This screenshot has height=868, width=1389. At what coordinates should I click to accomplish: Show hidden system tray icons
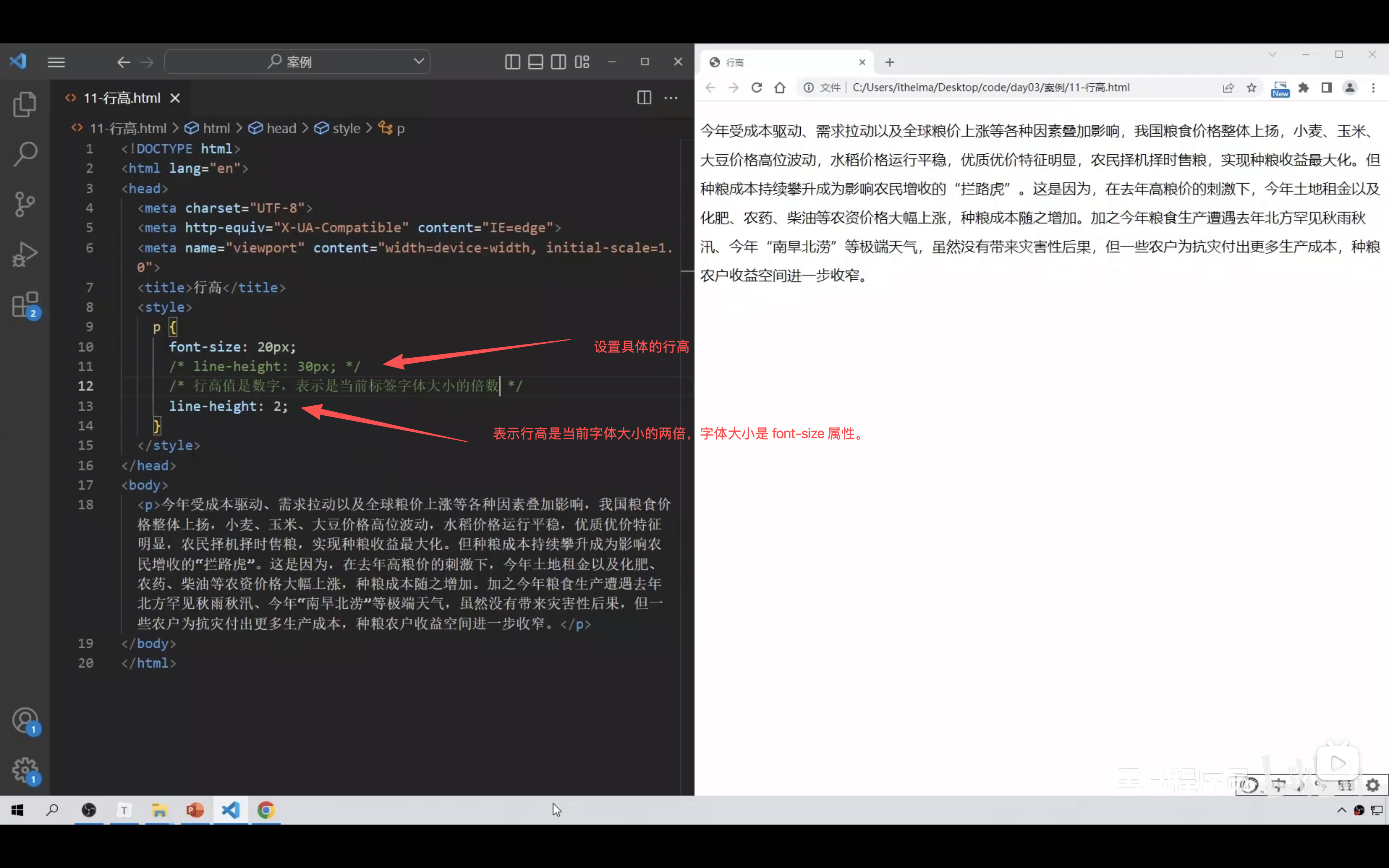click(1341, 810)
